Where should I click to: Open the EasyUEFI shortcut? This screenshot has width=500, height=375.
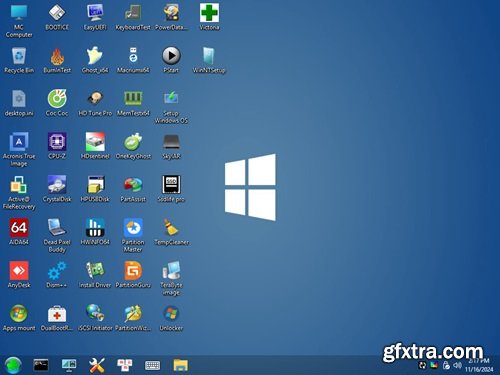coord(95,17)
